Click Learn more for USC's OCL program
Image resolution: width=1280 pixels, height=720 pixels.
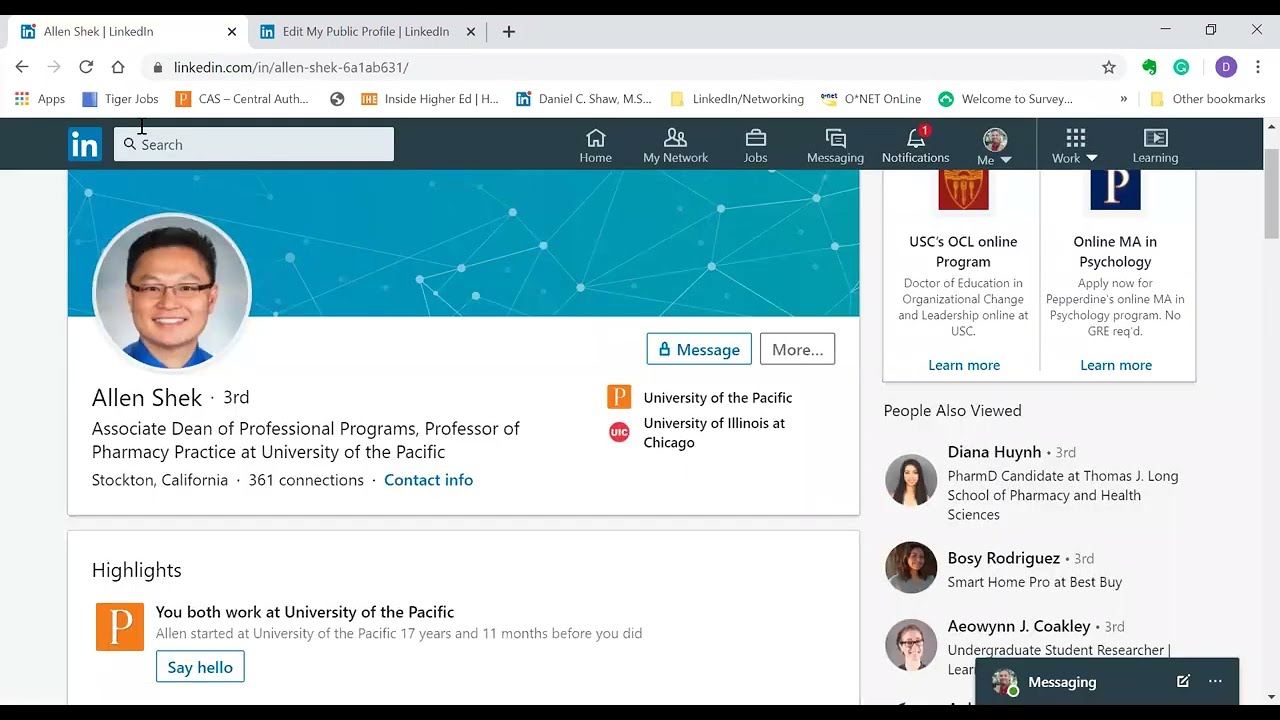tap(964, 365)
